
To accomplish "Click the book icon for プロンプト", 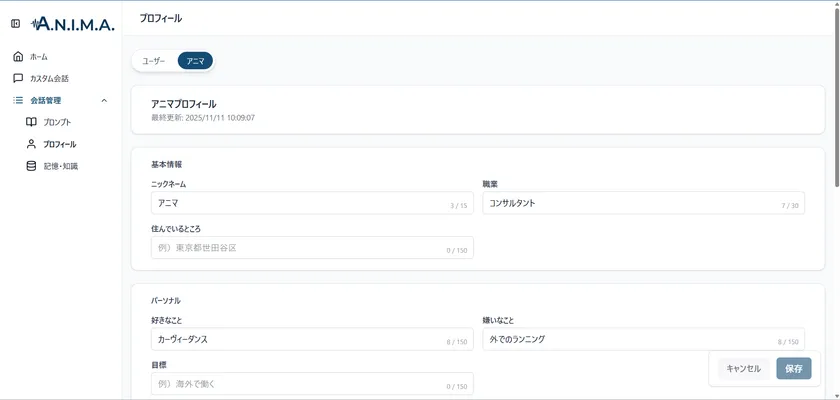I will 31,122.
